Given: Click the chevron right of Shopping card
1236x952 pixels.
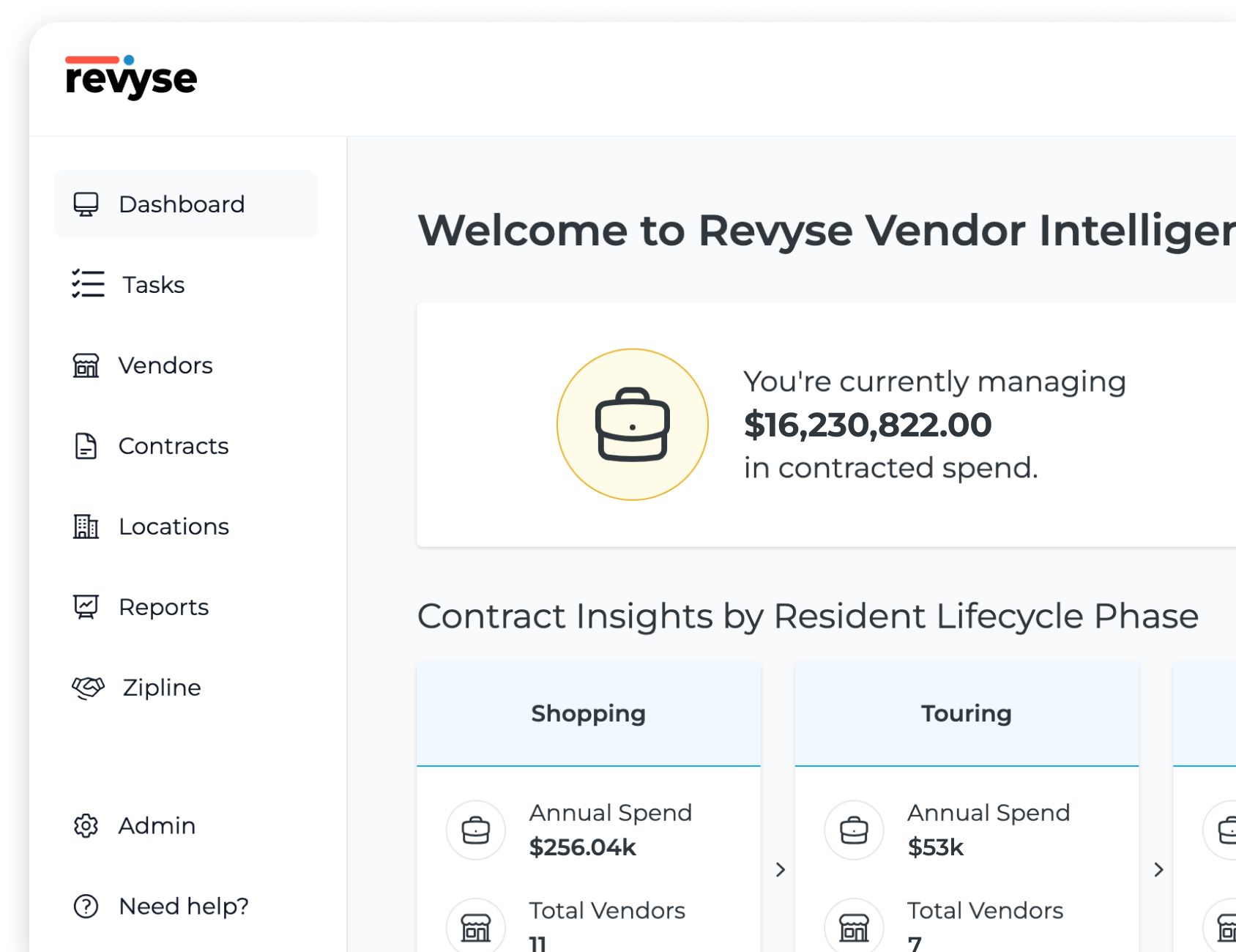Looking at the screenshot, I should 781,869.
